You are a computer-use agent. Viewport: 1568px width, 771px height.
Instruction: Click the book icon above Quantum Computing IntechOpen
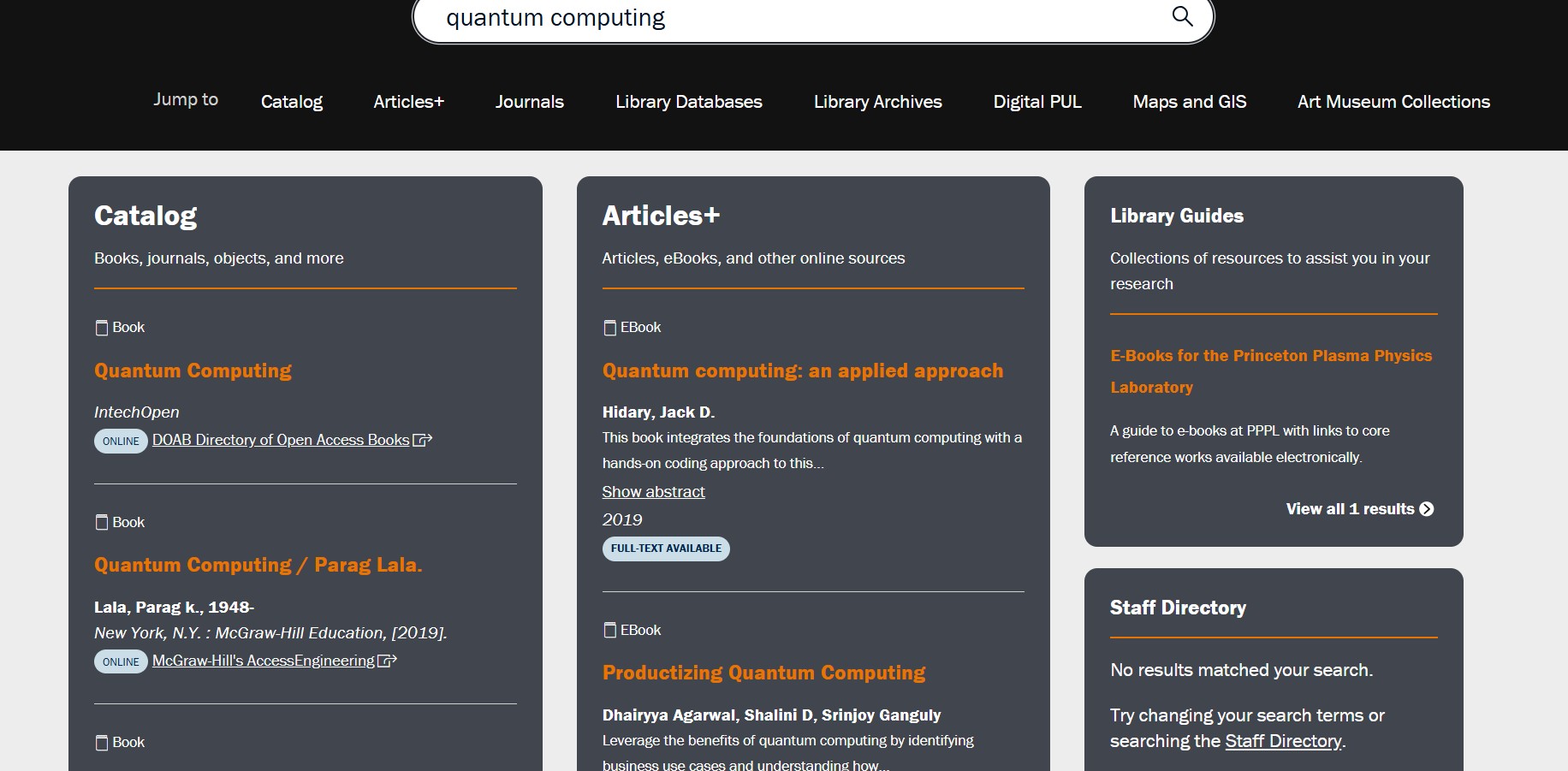click(x=102, y=328)
